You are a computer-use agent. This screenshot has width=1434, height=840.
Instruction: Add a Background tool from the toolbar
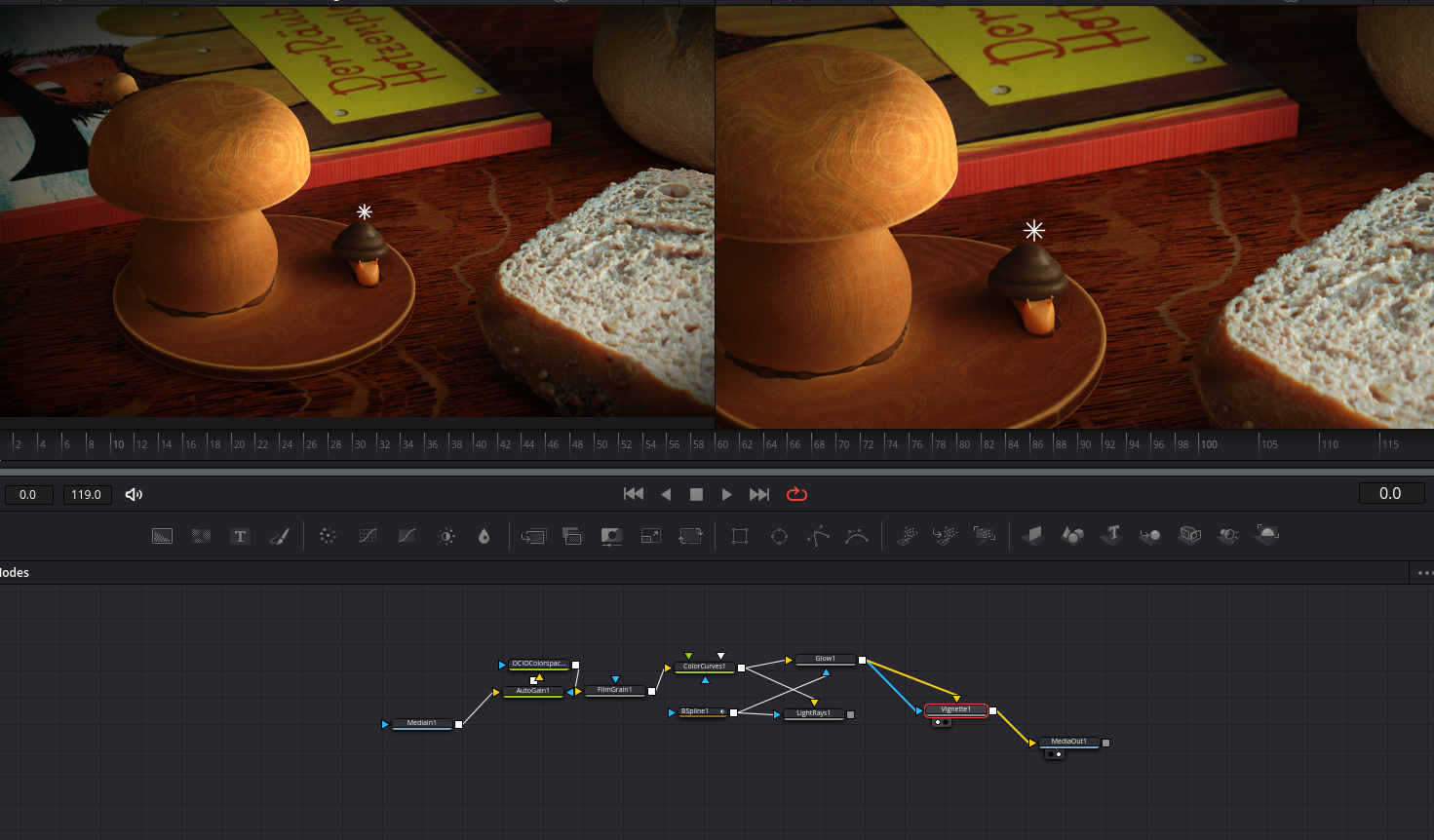162,536
